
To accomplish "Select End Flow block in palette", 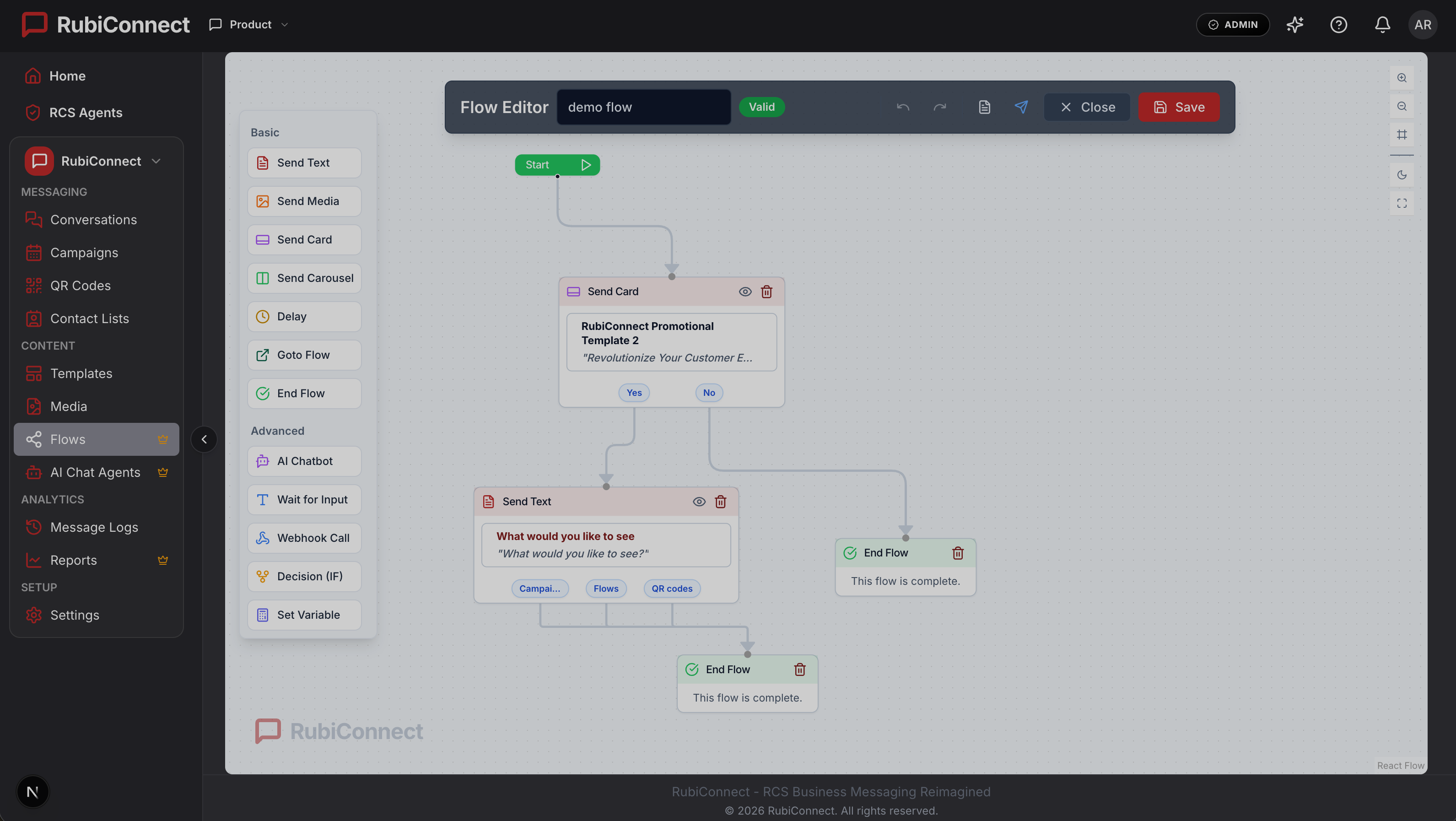I will coord(304,394).
